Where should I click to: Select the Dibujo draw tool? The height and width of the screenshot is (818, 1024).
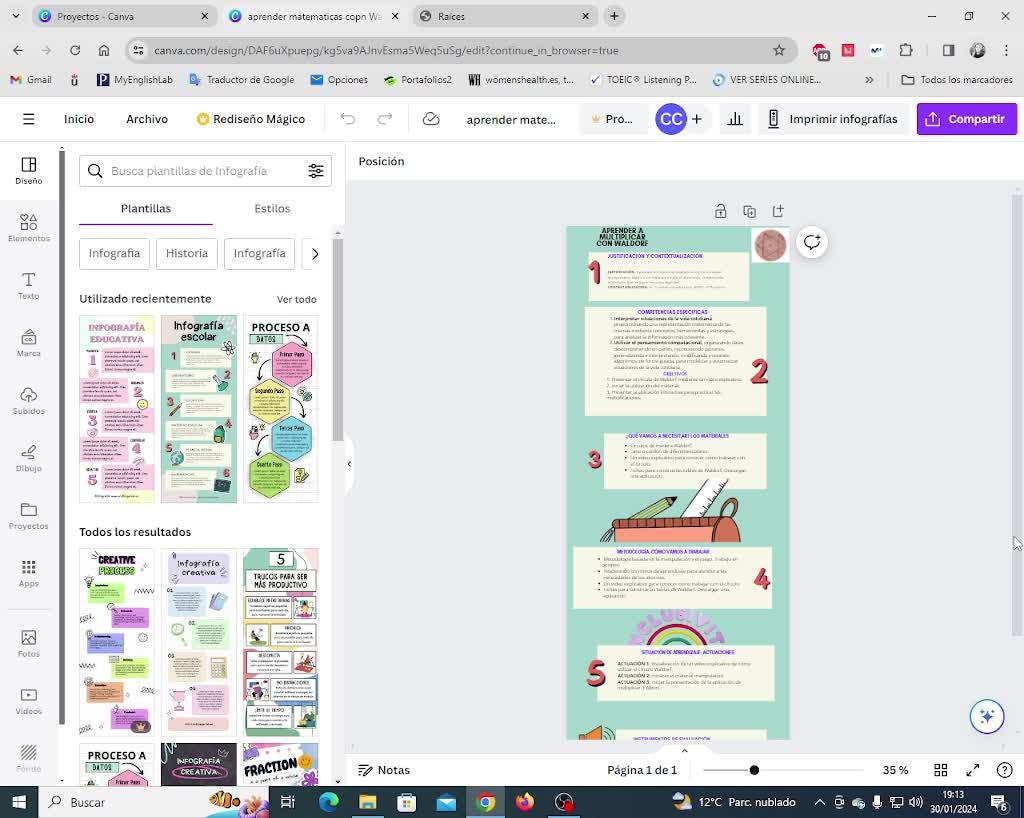click(x=29, y=458)
